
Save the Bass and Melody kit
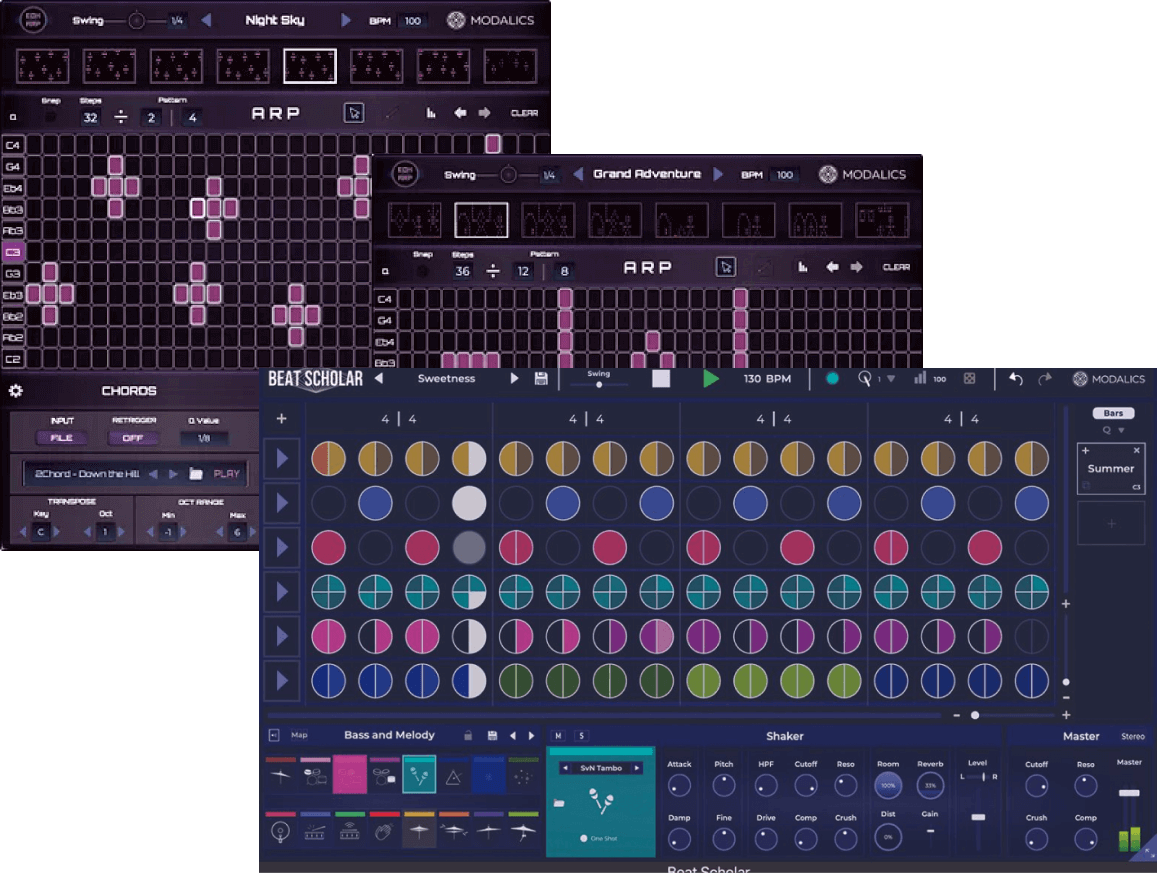tap(492, 735)
